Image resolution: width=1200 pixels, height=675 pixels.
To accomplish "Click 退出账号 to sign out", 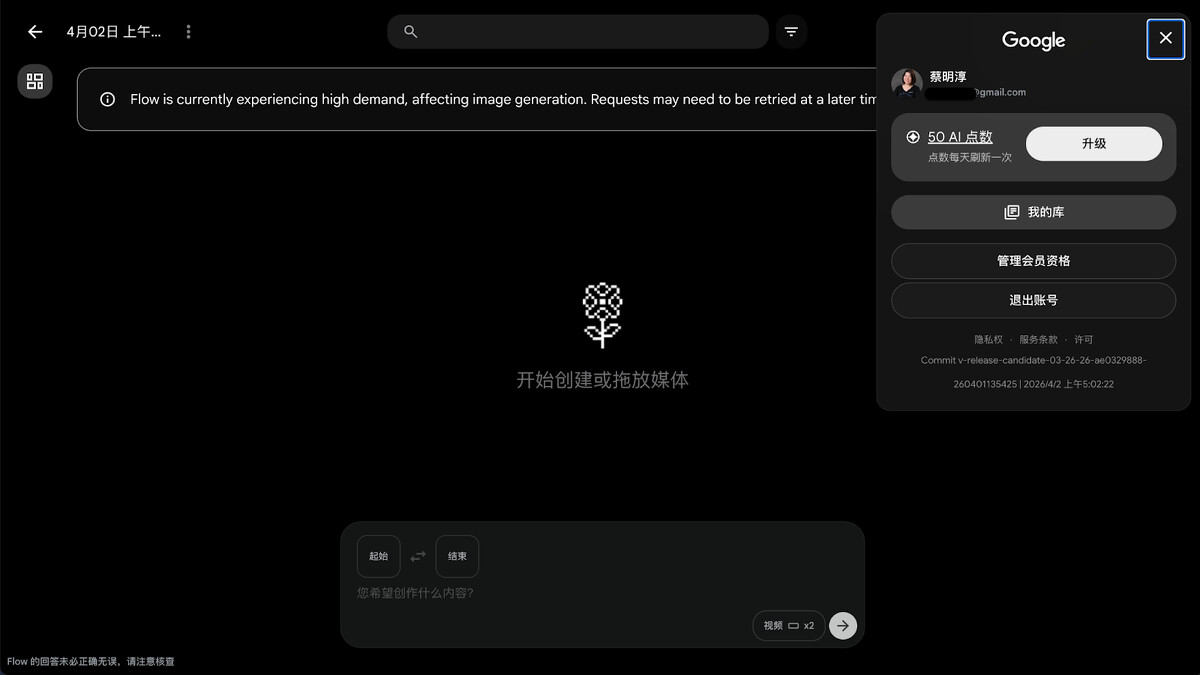I will click(x=1033, y=300).
